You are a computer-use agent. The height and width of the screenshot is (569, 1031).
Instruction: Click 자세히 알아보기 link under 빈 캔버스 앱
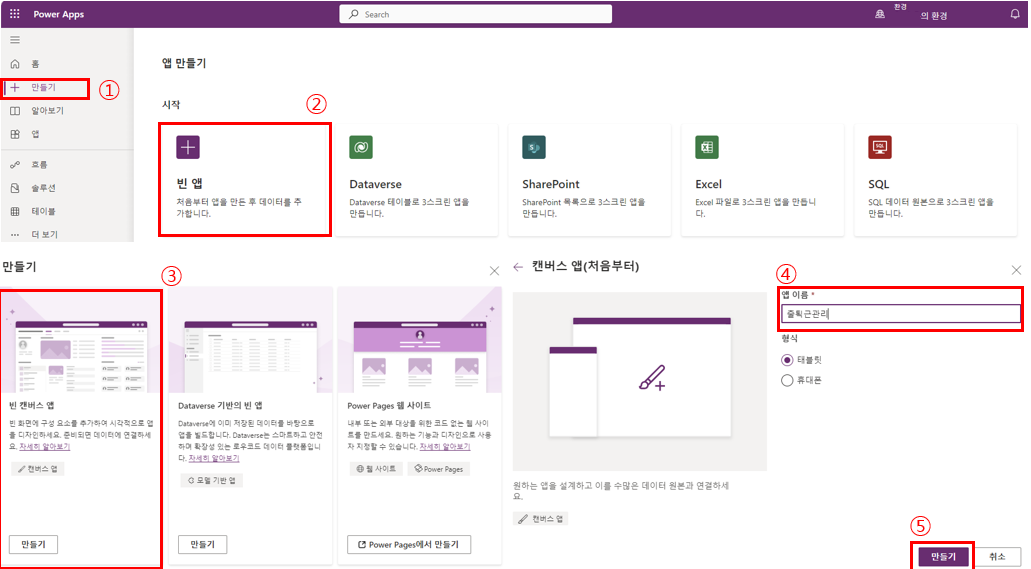point(45,447)
